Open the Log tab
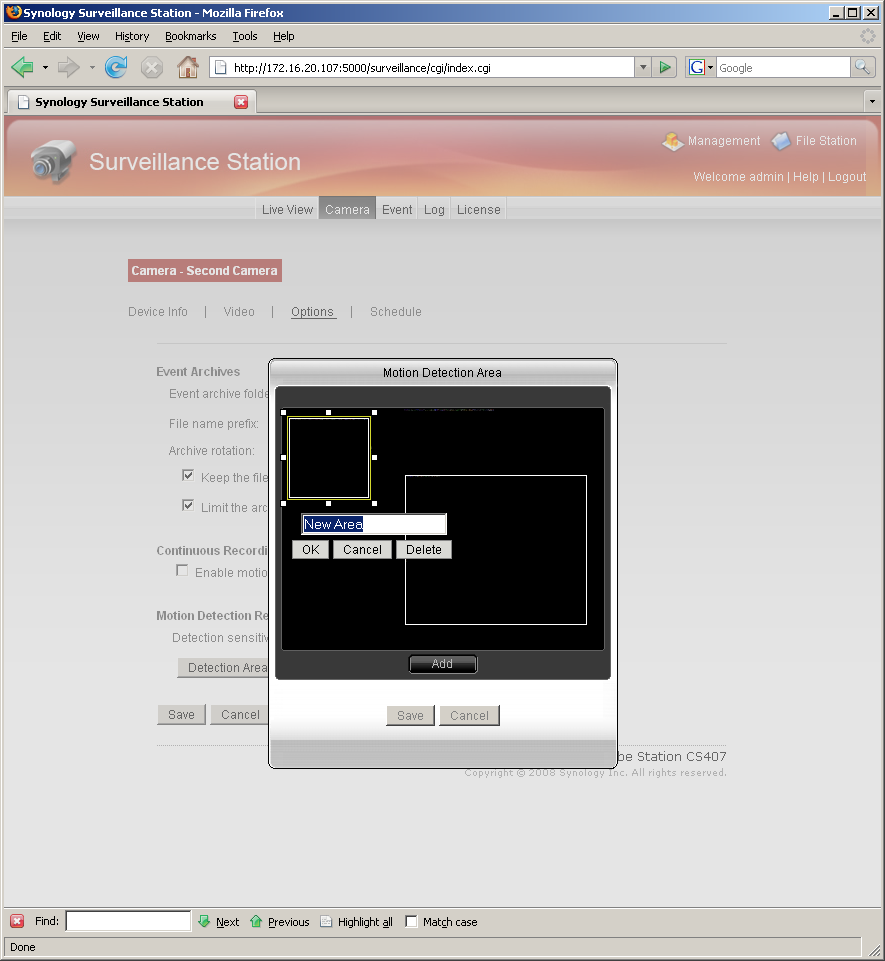The height and width of the screenshot is (961, 885). pyautogui.click(x=434, y=209)
